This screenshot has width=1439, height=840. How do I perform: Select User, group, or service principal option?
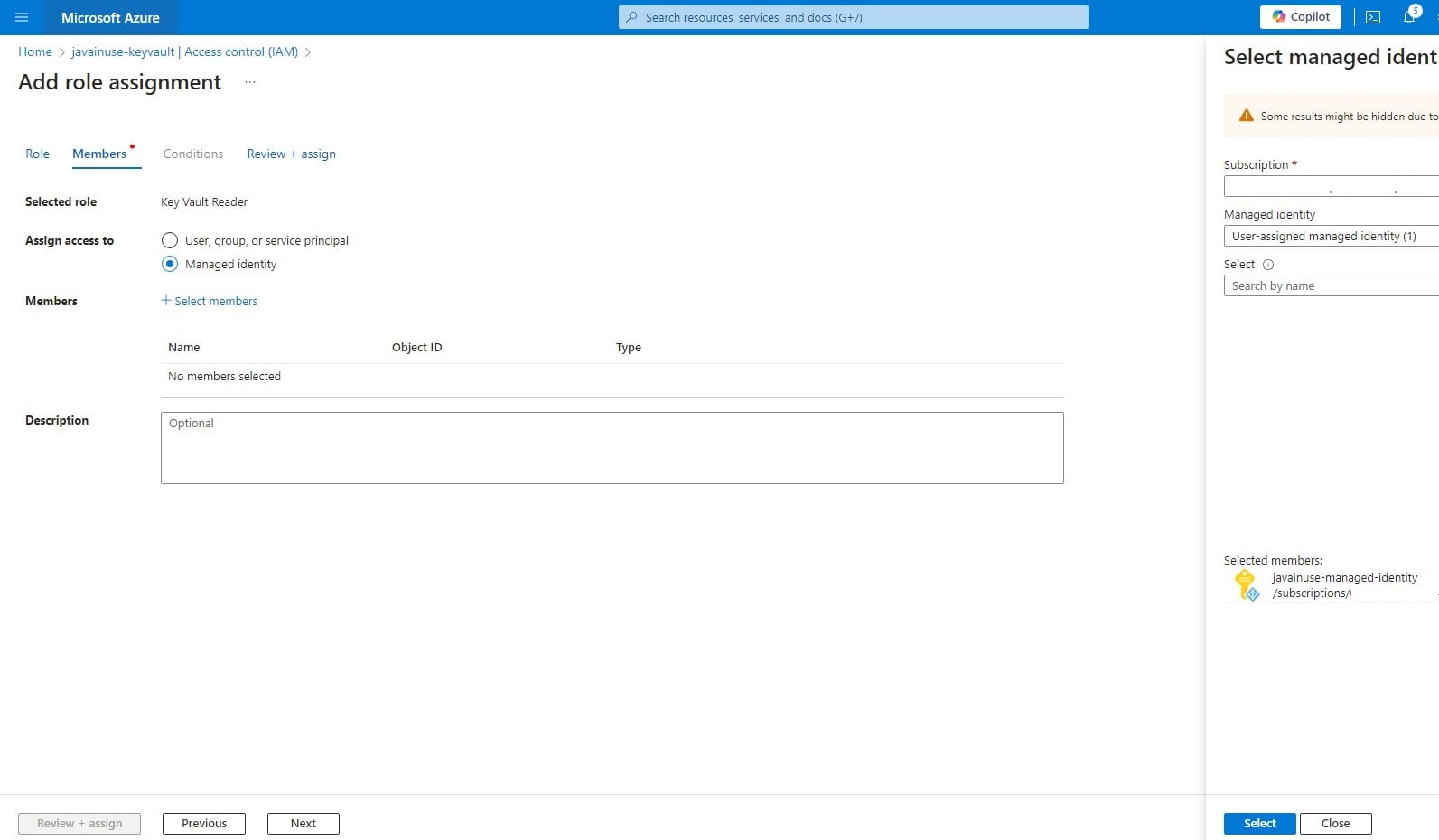coord(170,240)
